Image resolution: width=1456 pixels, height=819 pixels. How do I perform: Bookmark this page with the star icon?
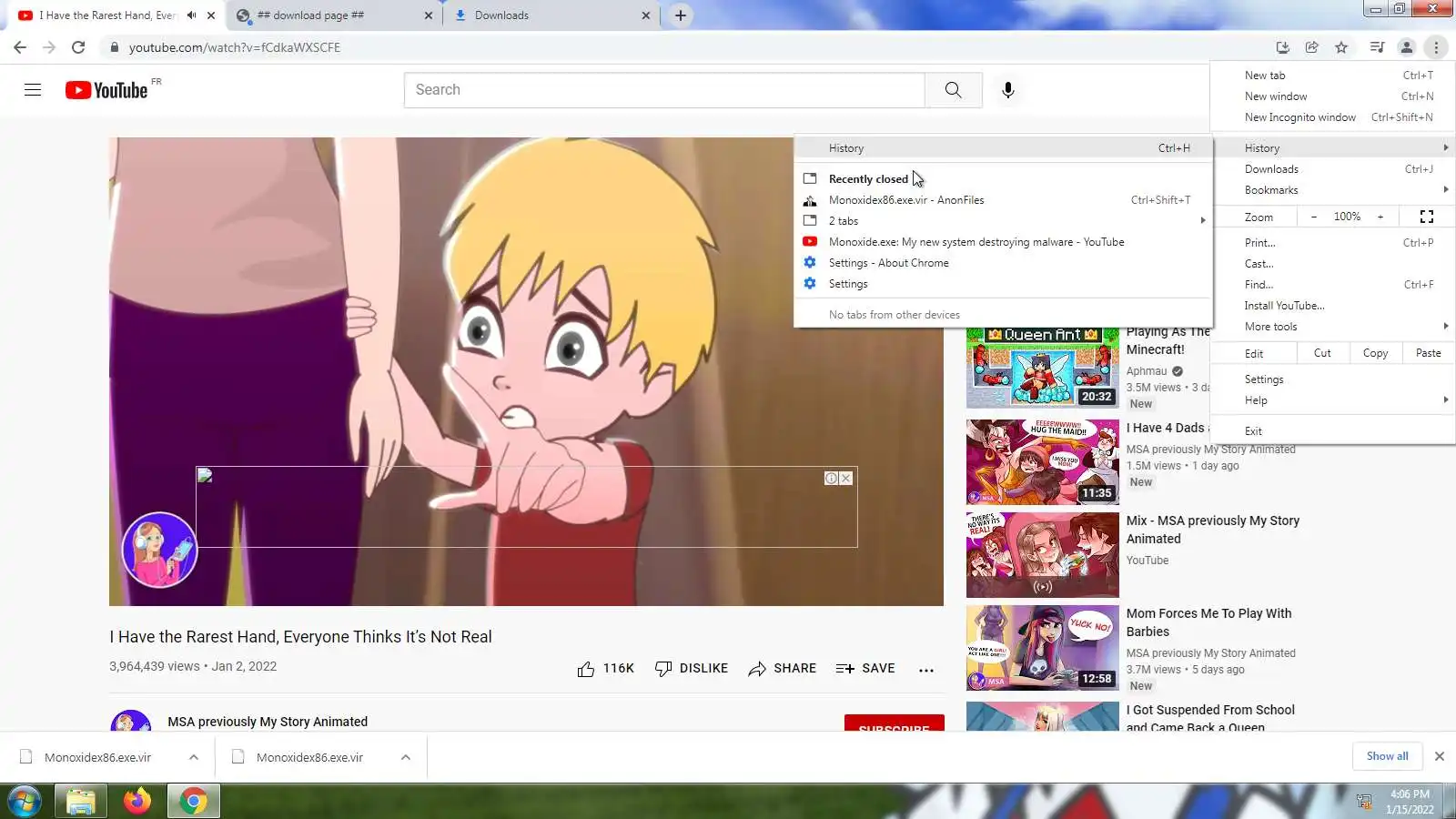(1341, 47)
